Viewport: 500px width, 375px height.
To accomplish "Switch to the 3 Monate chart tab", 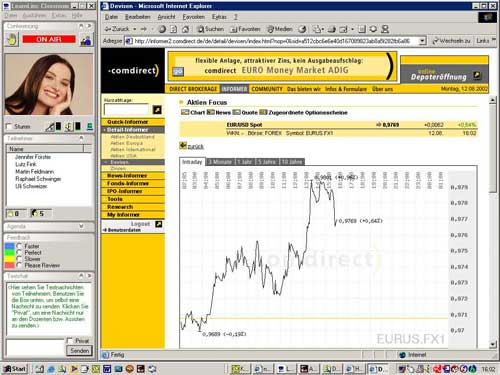I will [220, 162].
